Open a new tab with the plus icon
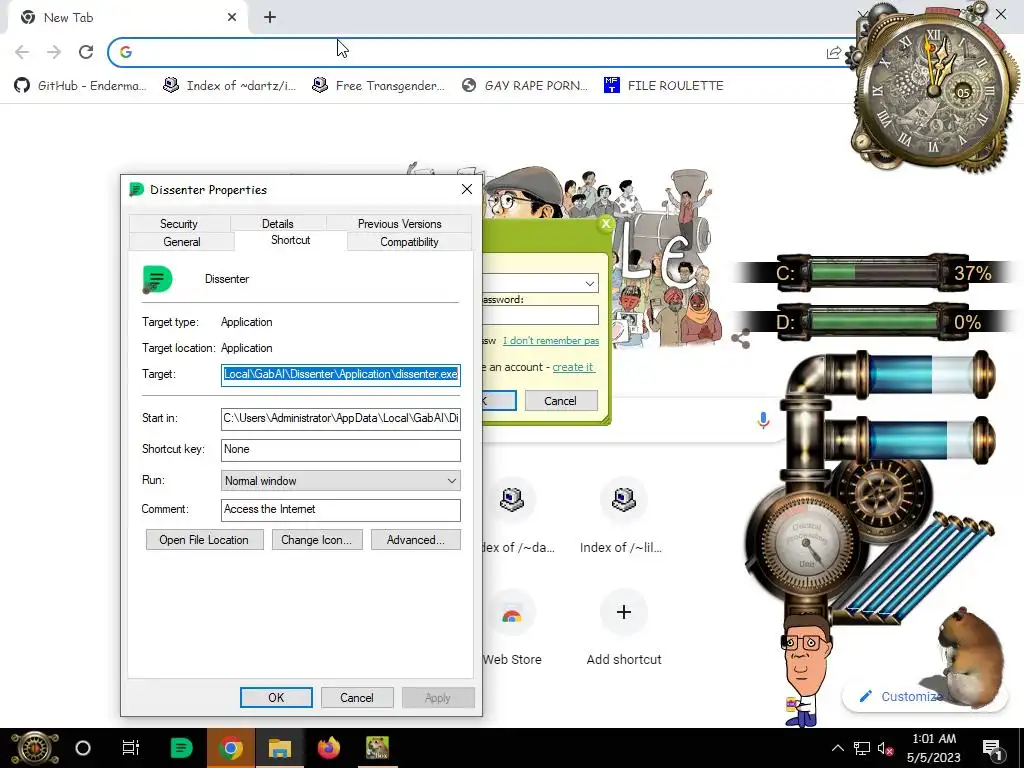Viewport: 1024px width, 768px height. 270,18
